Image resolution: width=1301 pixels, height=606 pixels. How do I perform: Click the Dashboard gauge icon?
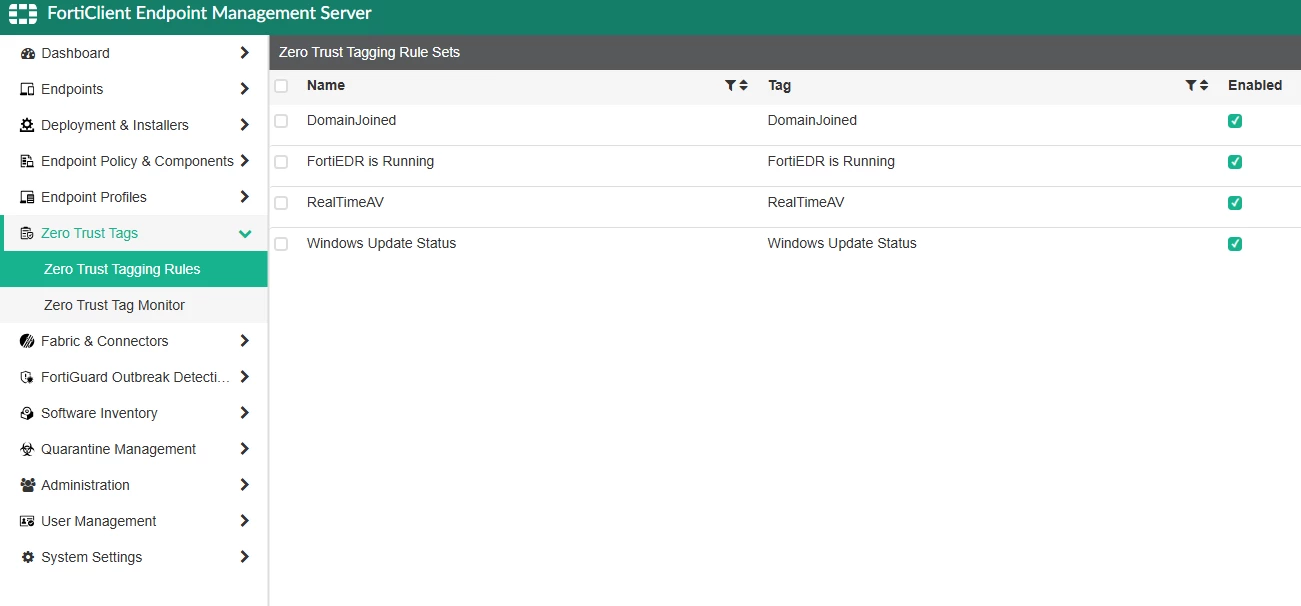28,53
